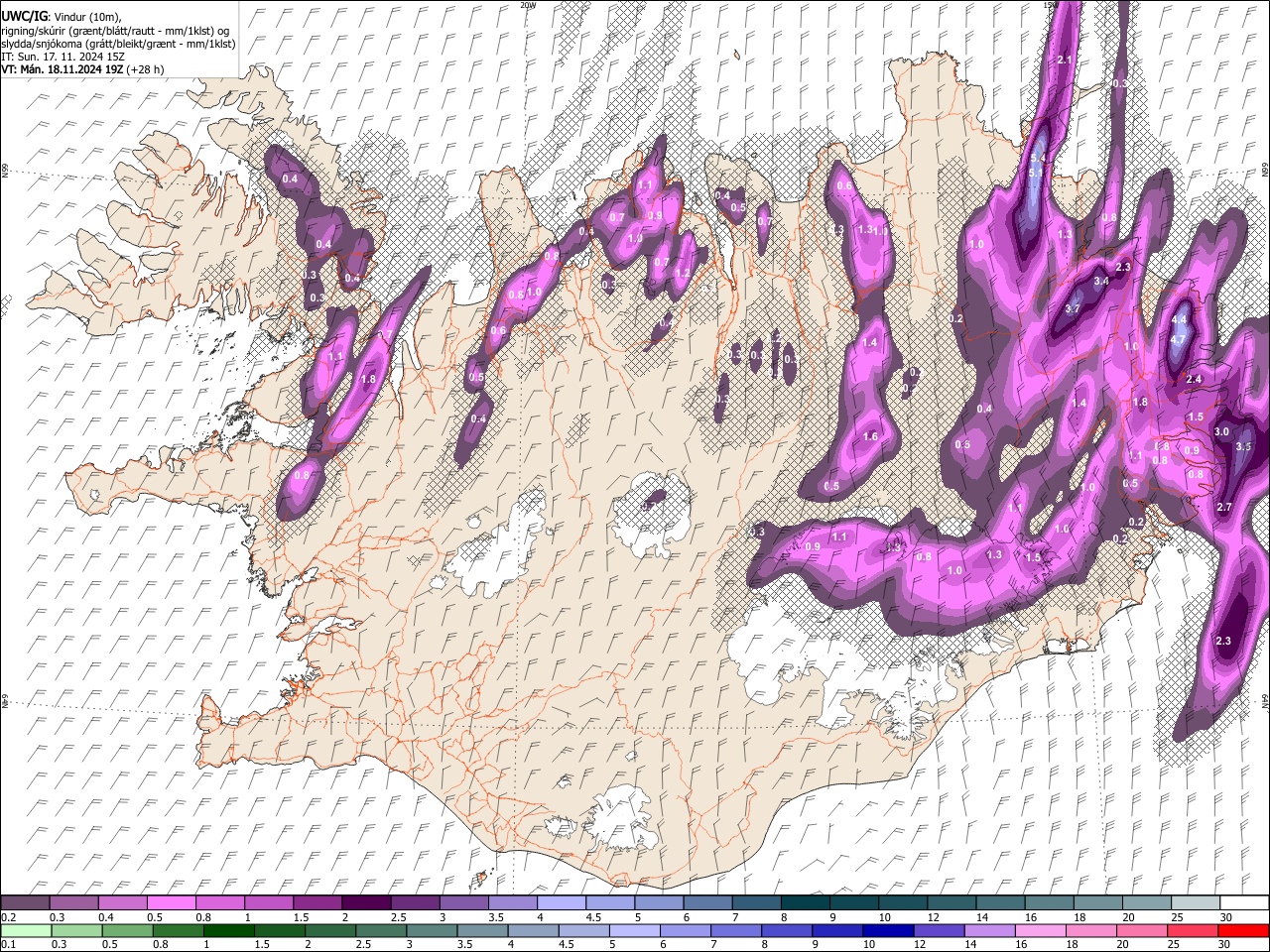
Task: Click the '3.4' value on the map
Action: [1100, 282]
